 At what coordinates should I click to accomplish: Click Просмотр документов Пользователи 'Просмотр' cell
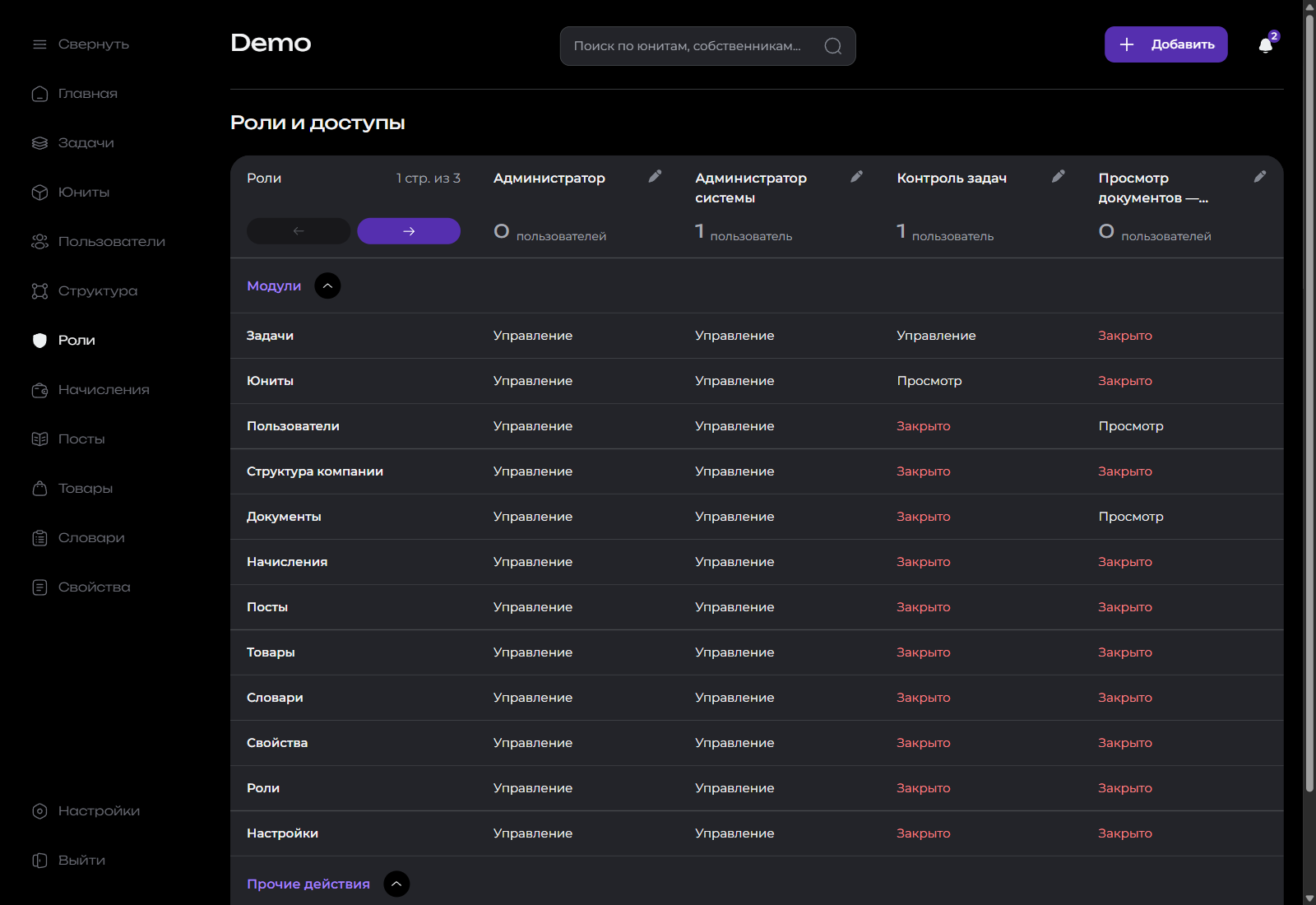pos(1131,426)
